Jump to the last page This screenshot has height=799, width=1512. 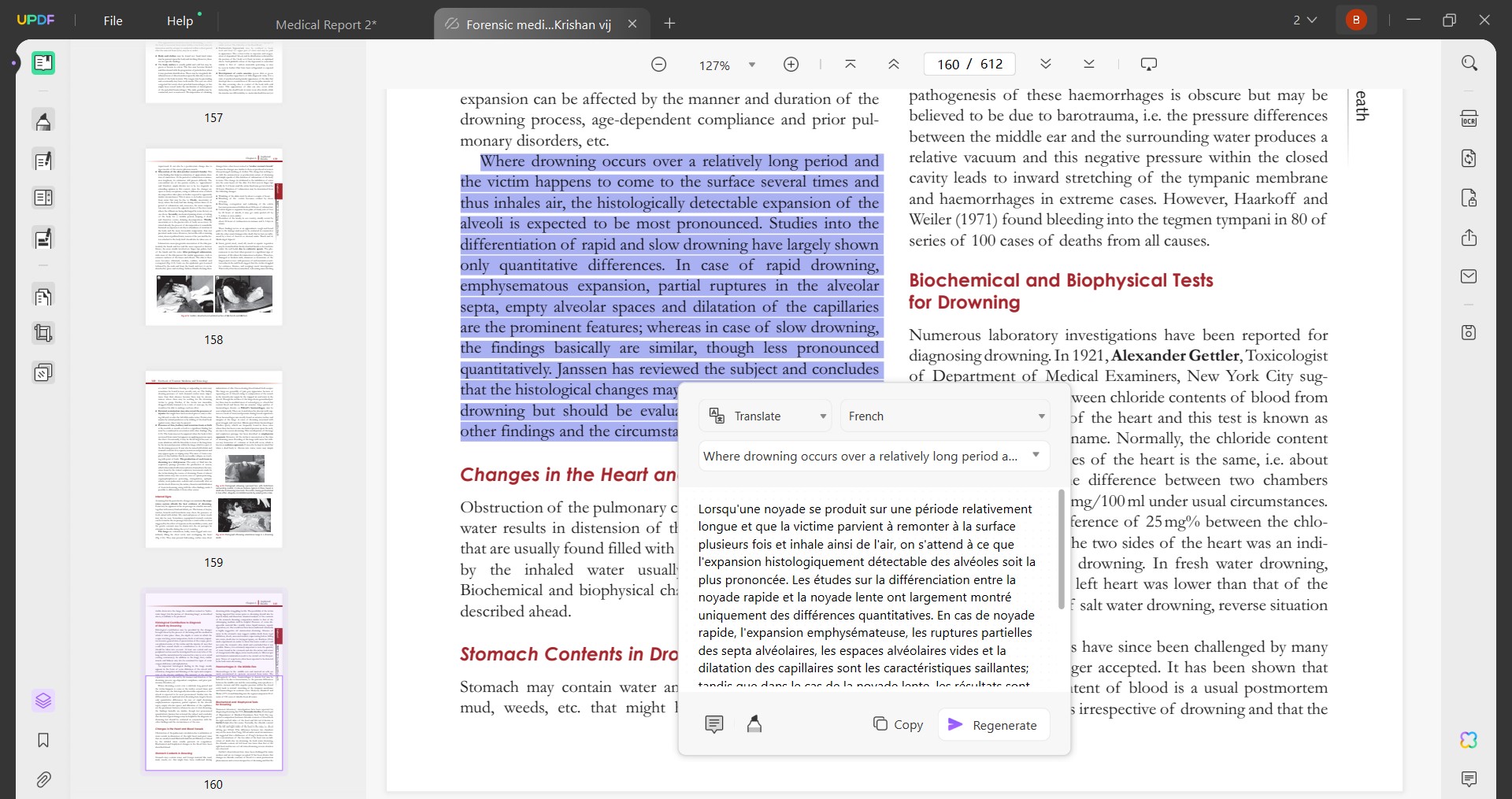(1089, 65)
